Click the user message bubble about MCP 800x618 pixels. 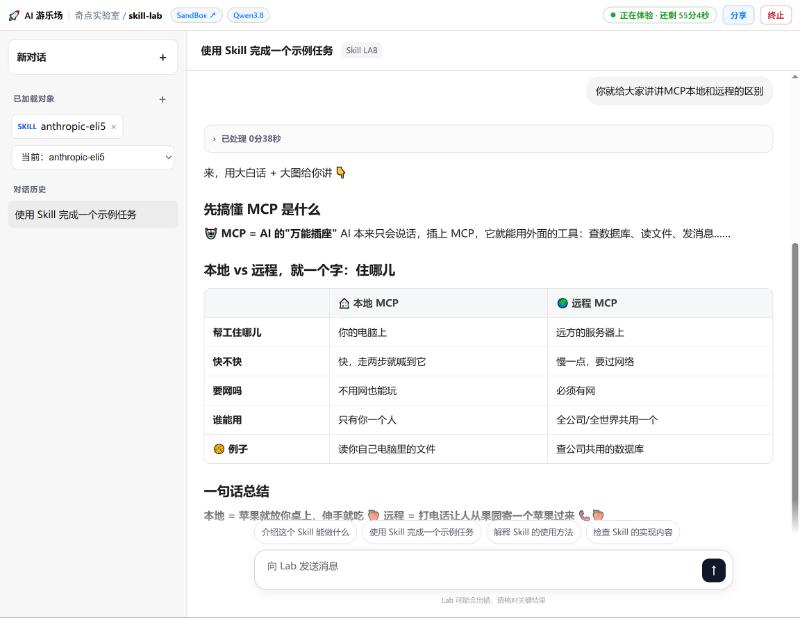tap(679, 91)
